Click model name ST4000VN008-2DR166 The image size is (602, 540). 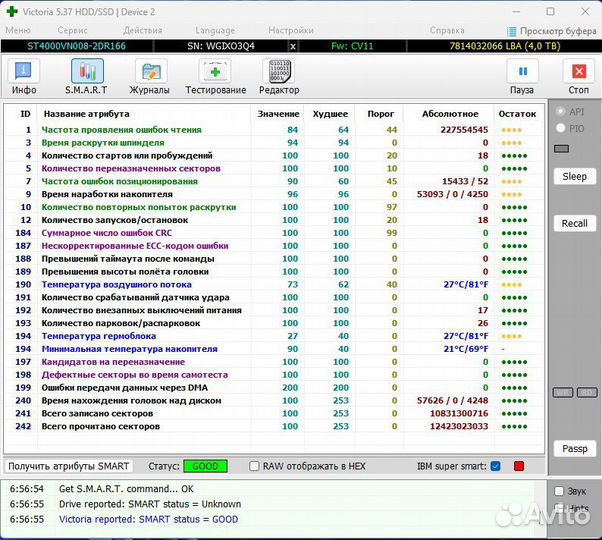pyautogui.click(x=76, y=46)
